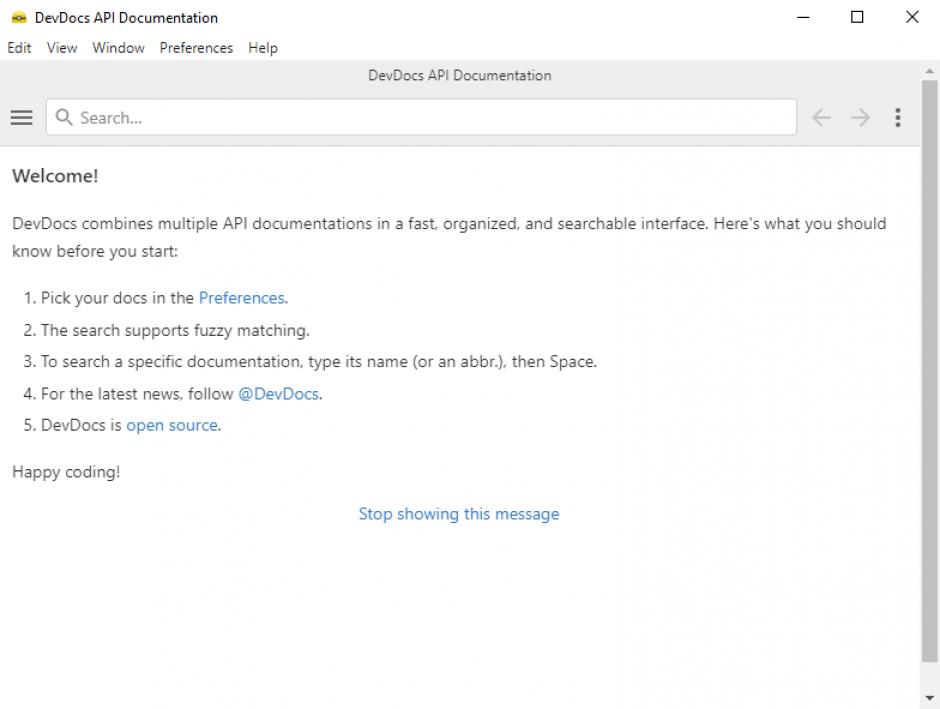The width and height of the screenshot is (940, 709).
Task: Click the search supports fuzzy matching line
Action: point(175,330)
